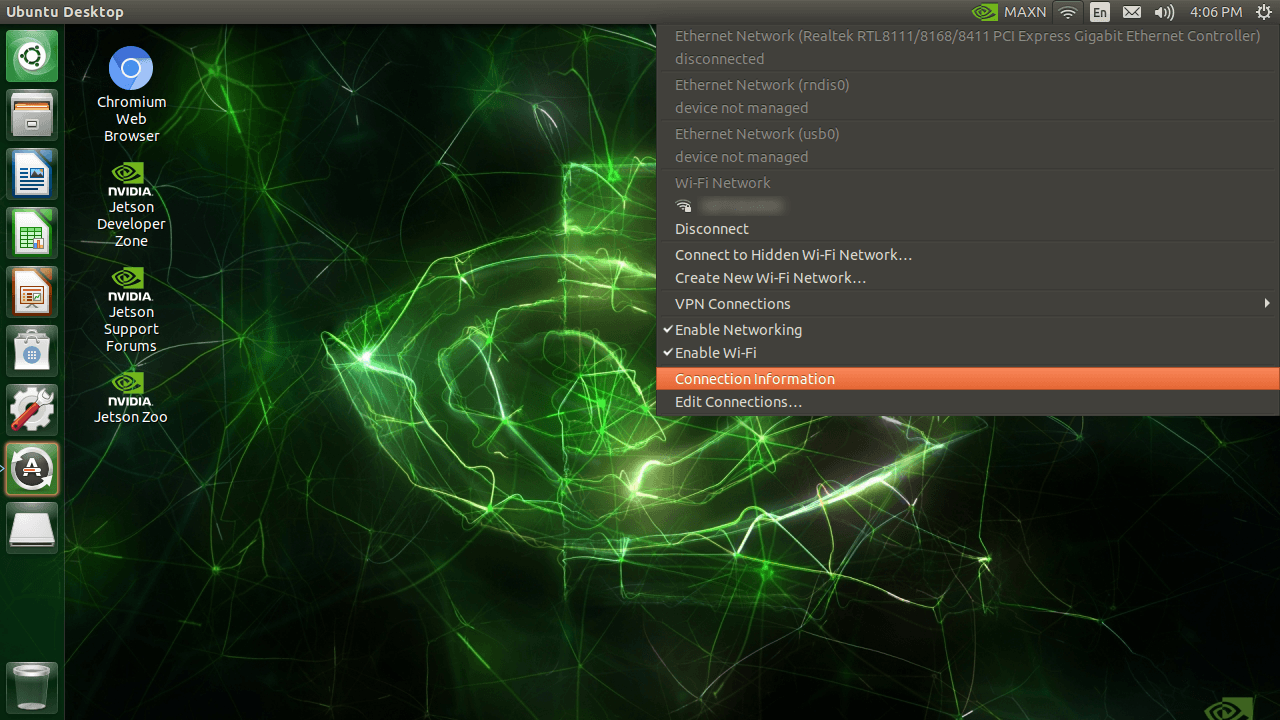Viewport: 1280px width, 720px height.
Task: Choose Create New Wi-Fi Network…
Action: coord(968,278)
